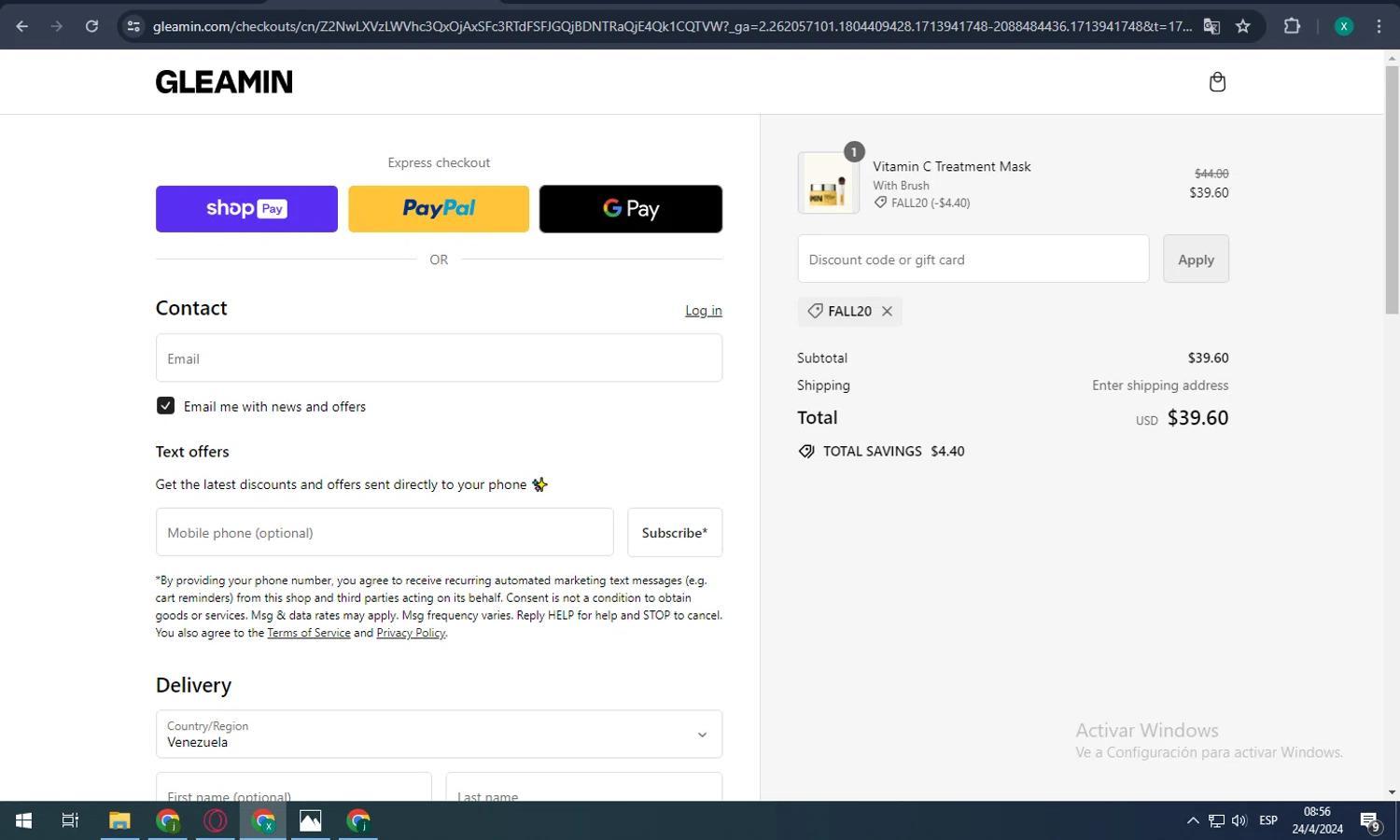Click the browser address bar URL
The height and width of the screenshot is (840, 1400).
click(672, 26)
